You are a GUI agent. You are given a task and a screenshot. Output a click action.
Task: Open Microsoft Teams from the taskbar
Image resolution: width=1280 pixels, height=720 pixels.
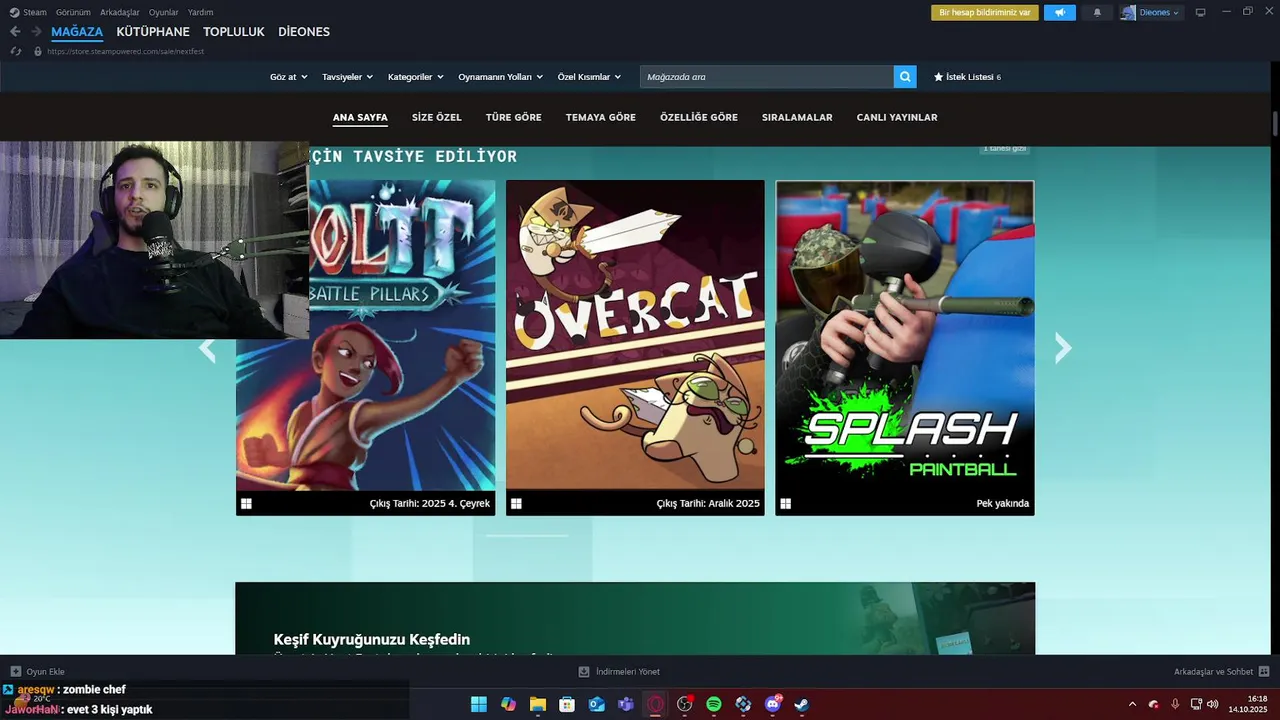click(x=626, y=704)
